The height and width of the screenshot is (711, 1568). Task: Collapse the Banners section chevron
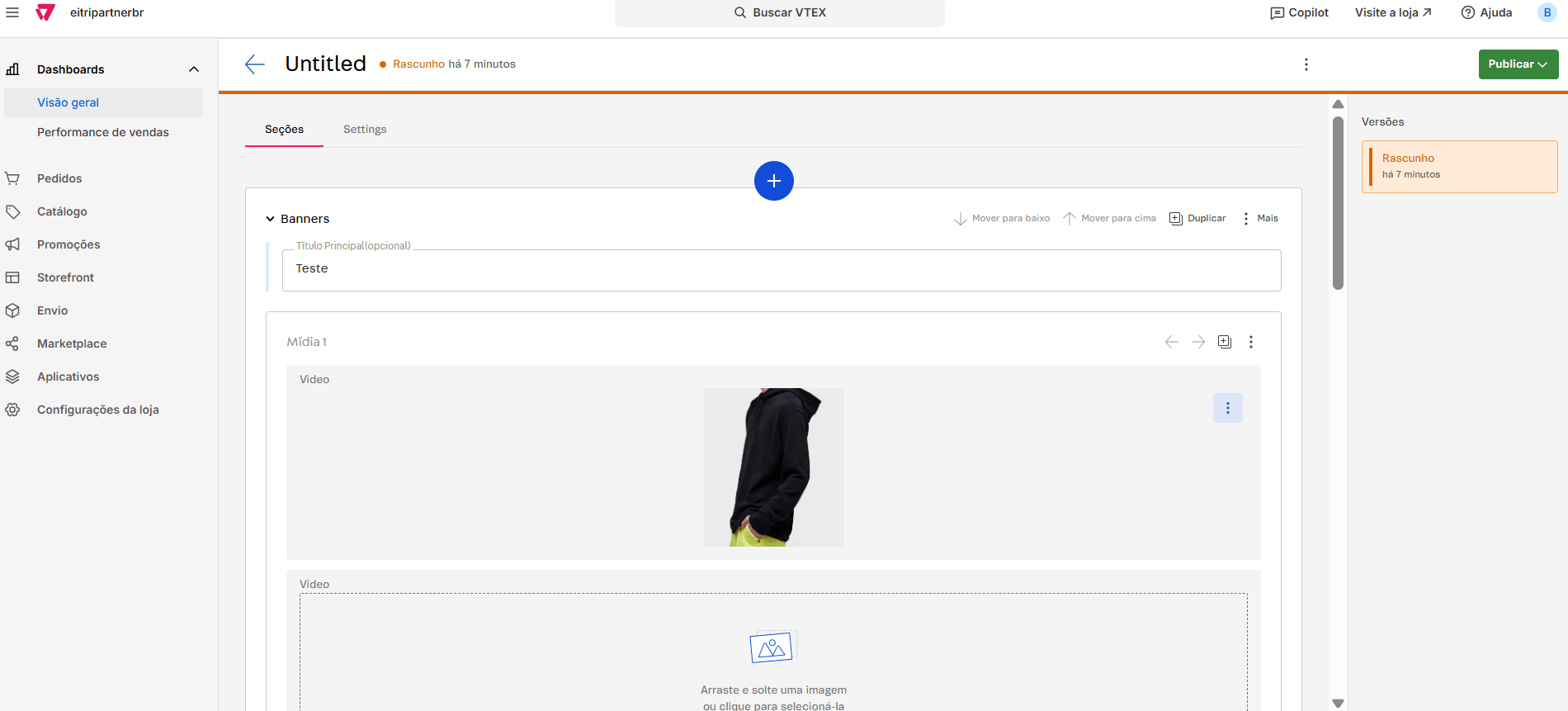click(270, 219)
